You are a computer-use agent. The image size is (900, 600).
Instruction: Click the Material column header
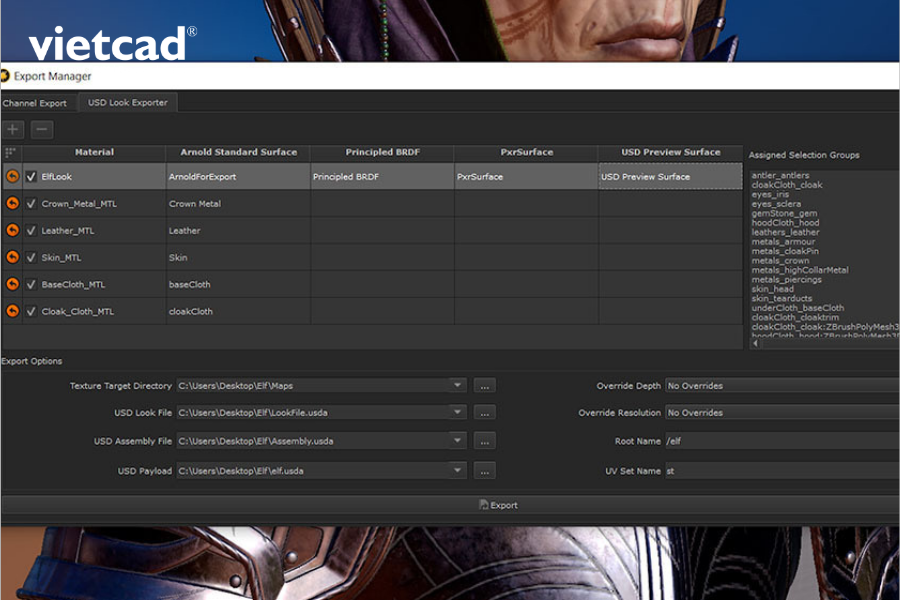coord(94,152)
